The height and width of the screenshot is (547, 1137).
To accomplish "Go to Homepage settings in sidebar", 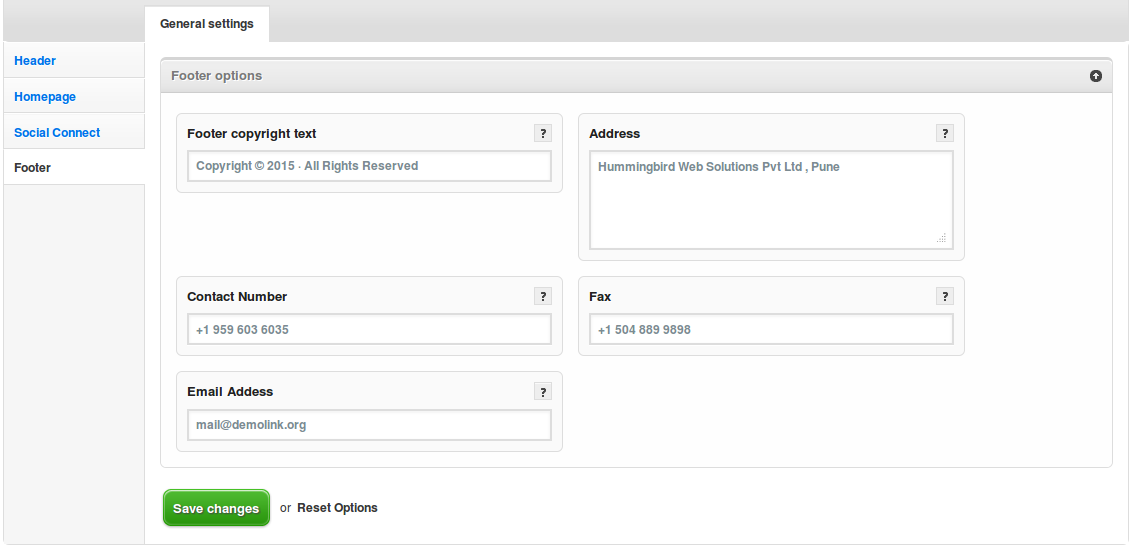I will click(x=45, y=97).
